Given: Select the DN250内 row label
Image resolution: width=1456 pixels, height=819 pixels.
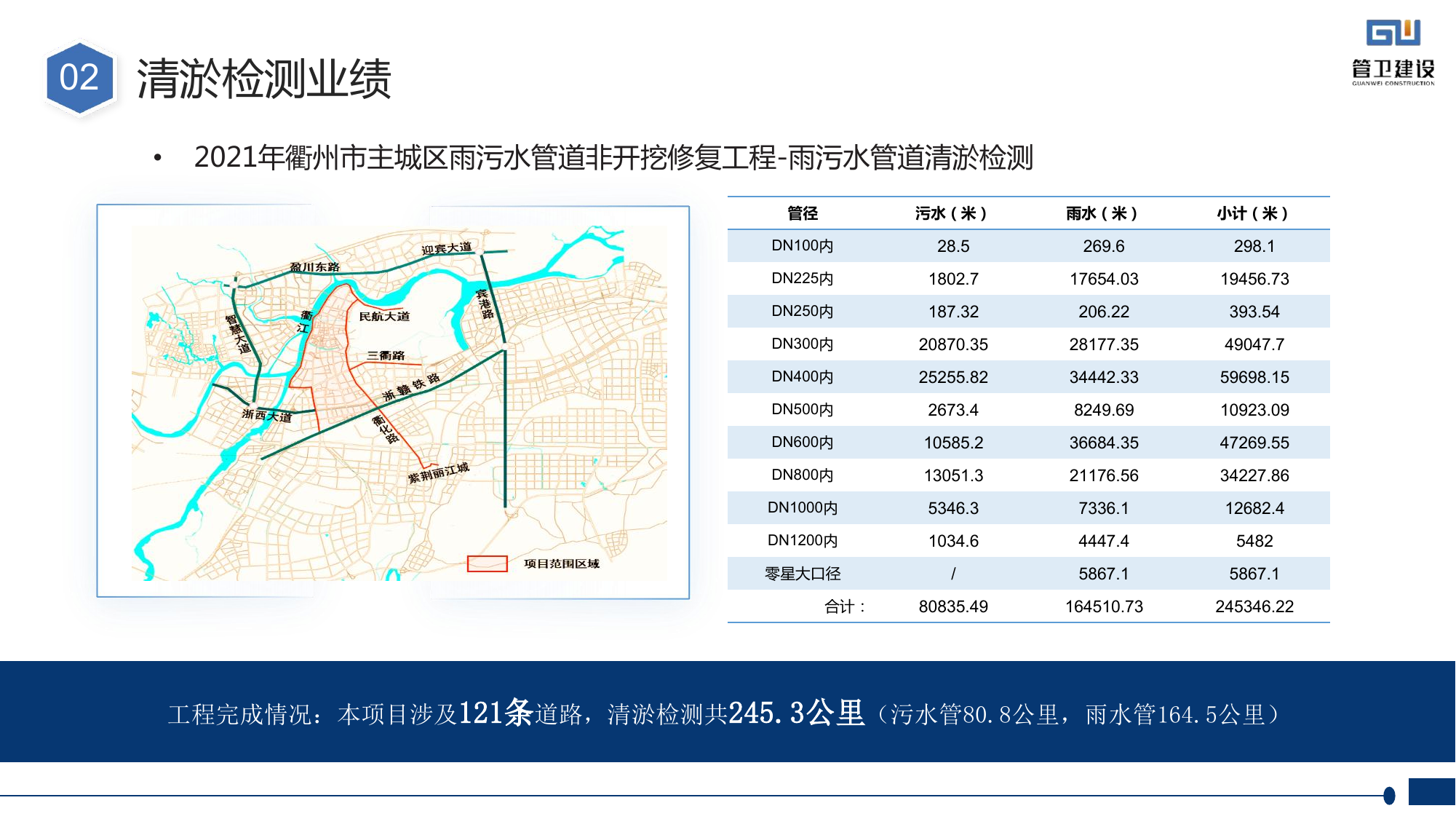Looking at the screenshot, I should [x=803, y=312].
